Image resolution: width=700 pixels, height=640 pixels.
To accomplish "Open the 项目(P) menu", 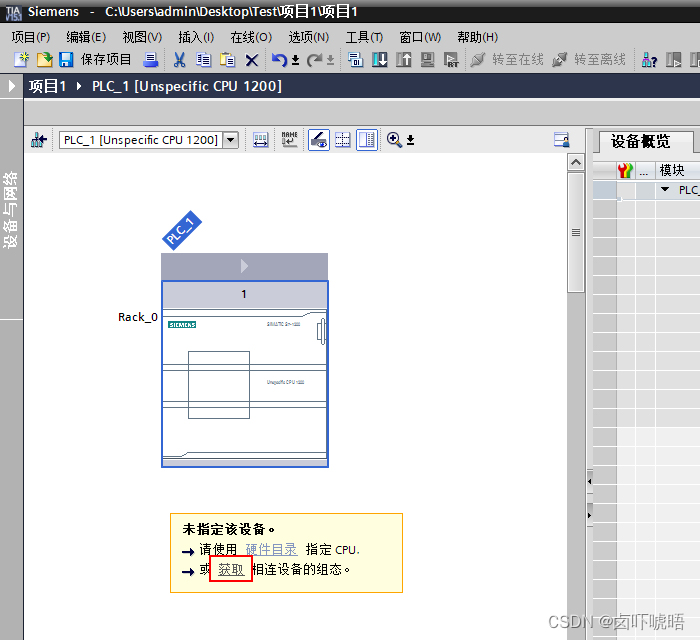I will tap(31, 37).
